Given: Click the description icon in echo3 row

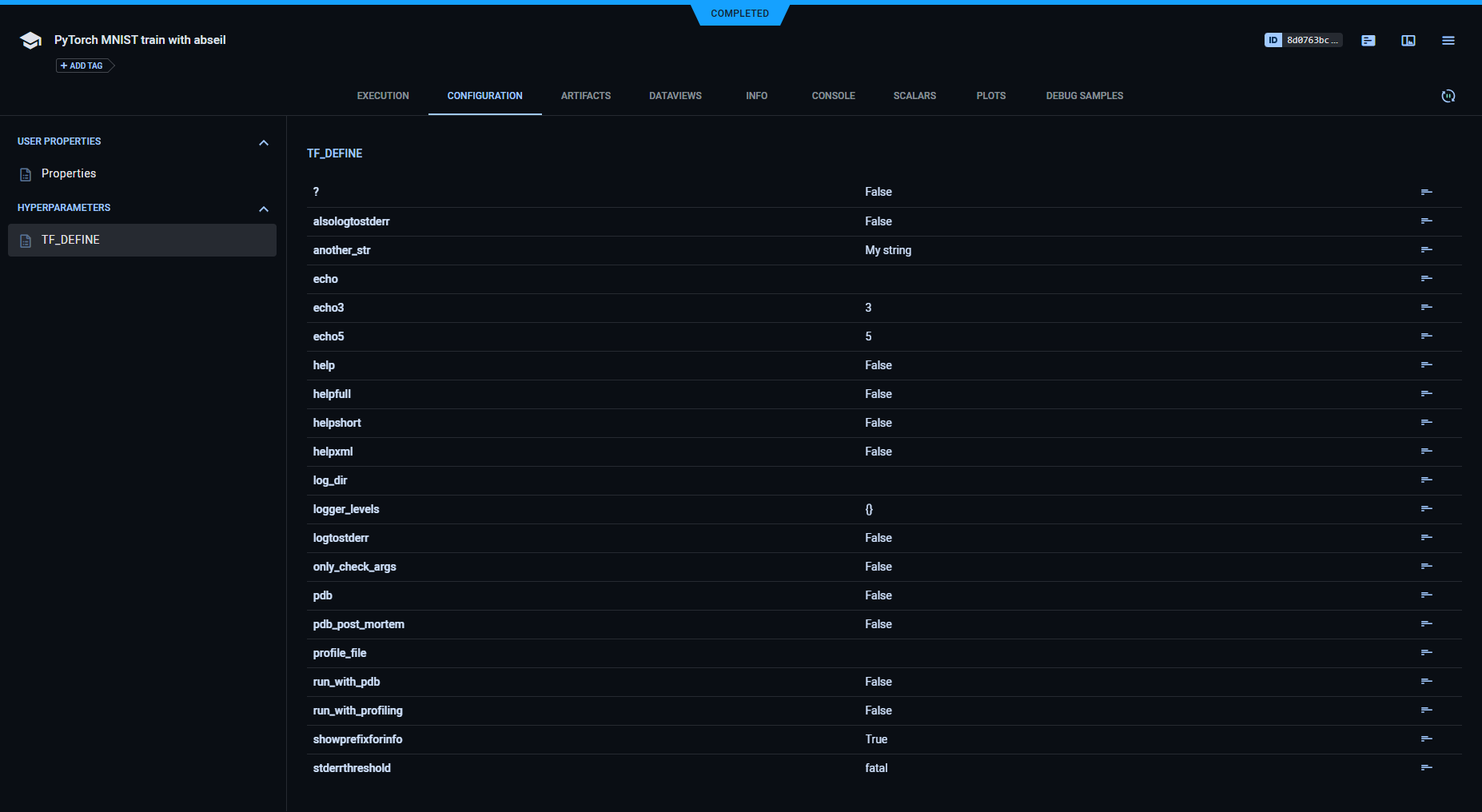Looking at the screenshot, I should [x=1426, y=308].
